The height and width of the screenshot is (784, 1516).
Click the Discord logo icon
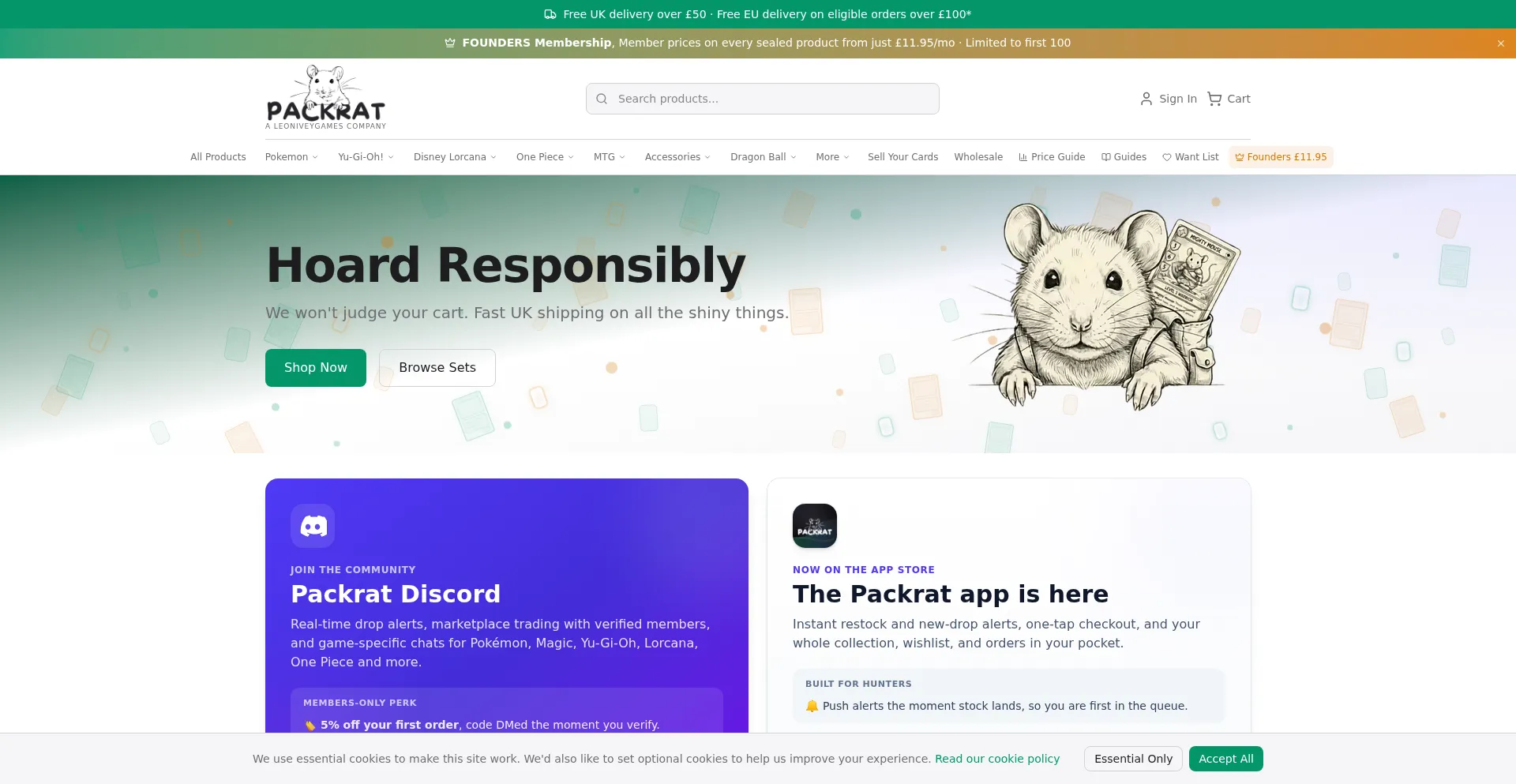(x=313, y=526)
